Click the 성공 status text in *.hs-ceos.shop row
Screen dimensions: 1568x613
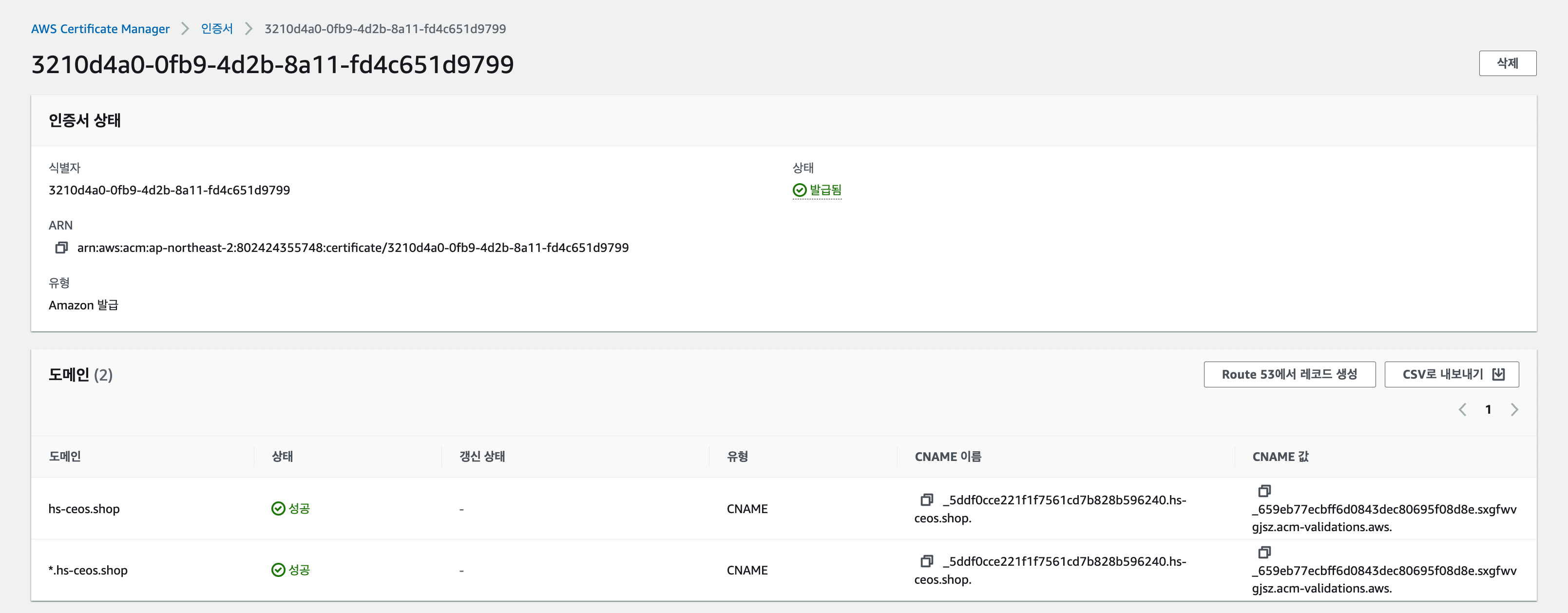[x=299, y=571]
